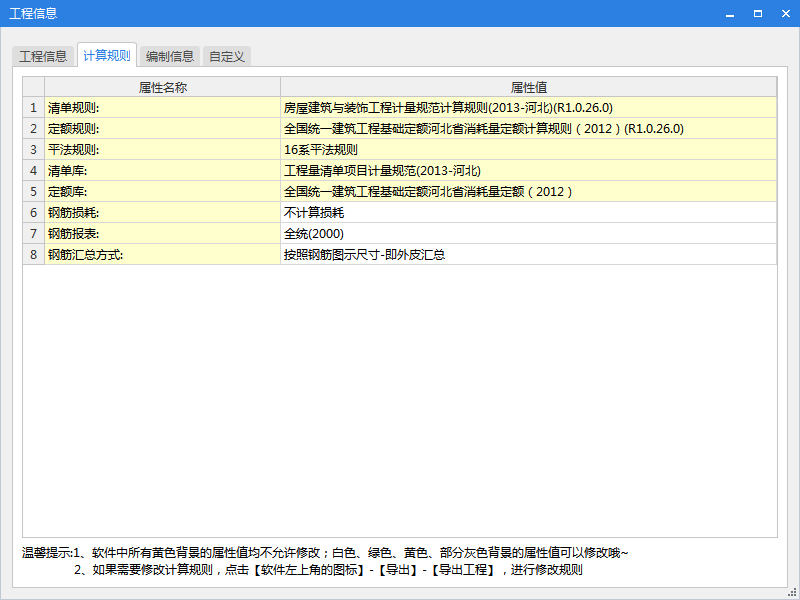Edit the 按照钢筋图示尺寸-即外皮汇总 value field
The image size is (800, 600).
point(529,254)
